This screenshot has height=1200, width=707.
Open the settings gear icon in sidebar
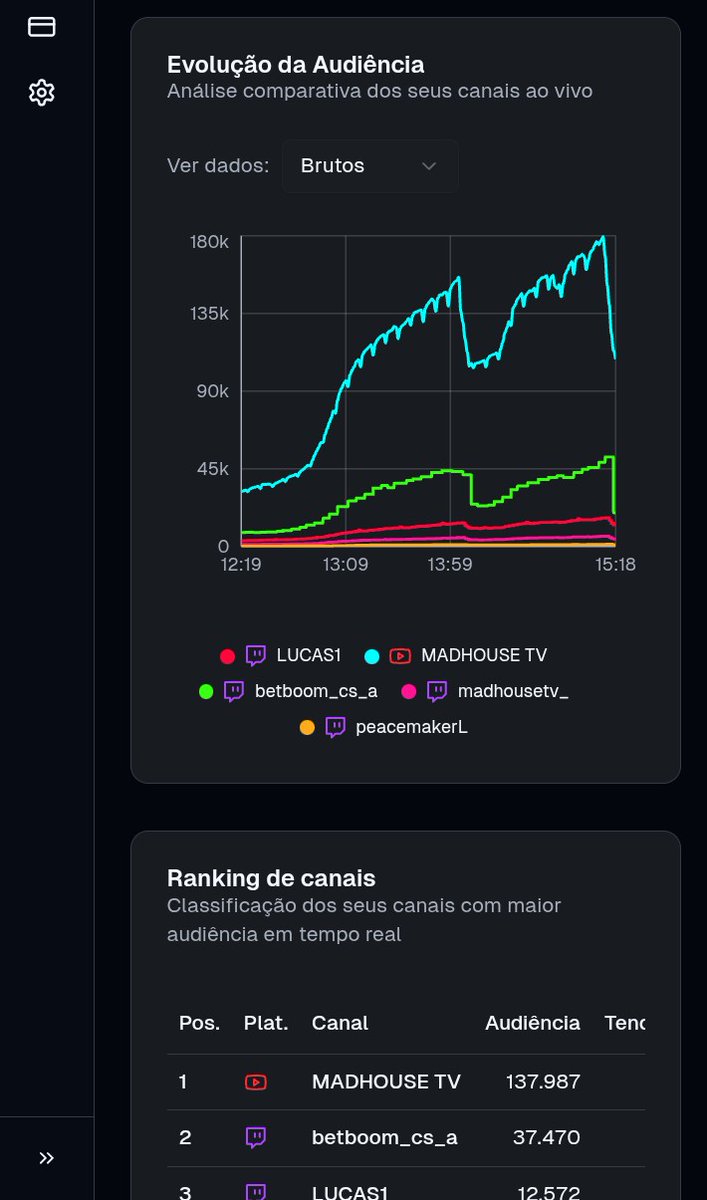click(41, 93)
